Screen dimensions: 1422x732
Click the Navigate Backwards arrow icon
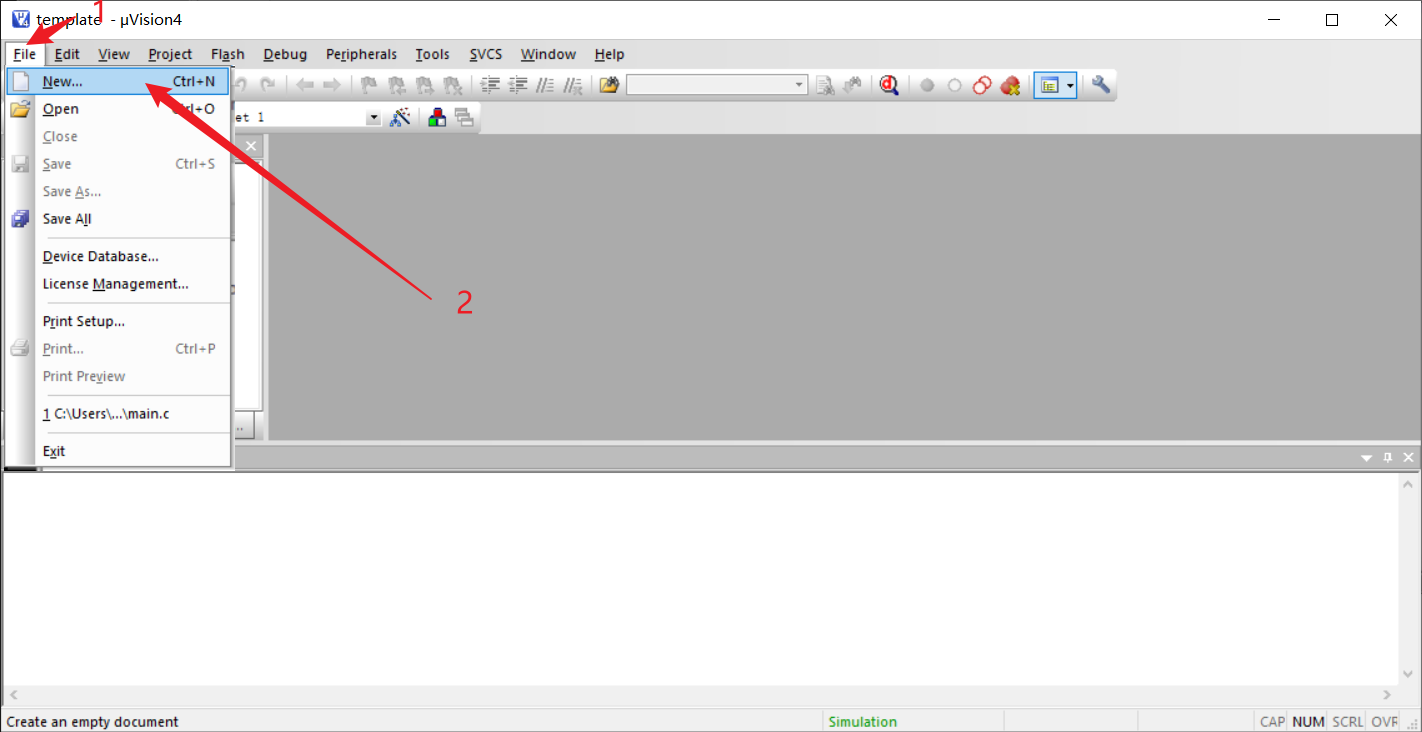(305, 85)
